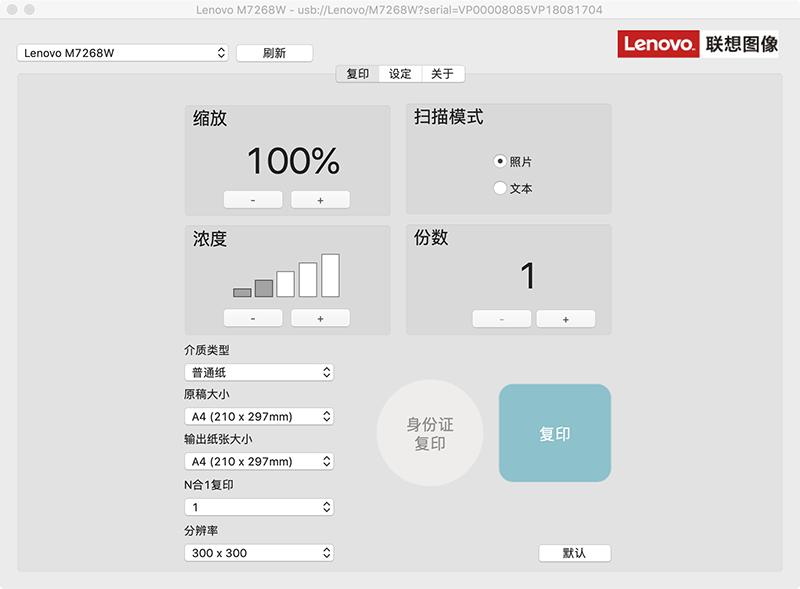
Task: Decrease 浓度 density with minus button
Action: click(x=253, y=318)
